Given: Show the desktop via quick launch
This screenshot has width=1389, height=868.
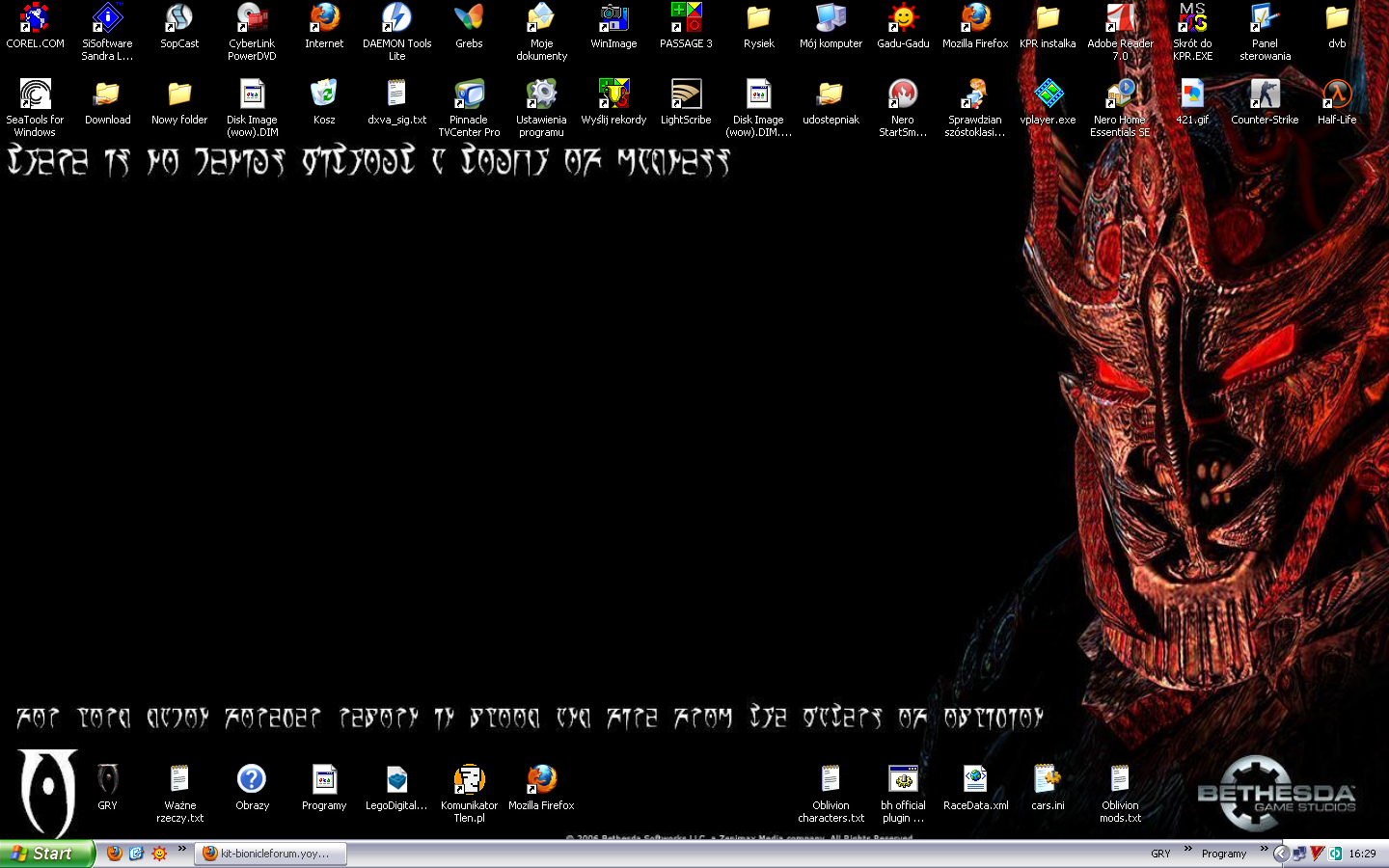Looking at the screenshot, I should (136, 854).
